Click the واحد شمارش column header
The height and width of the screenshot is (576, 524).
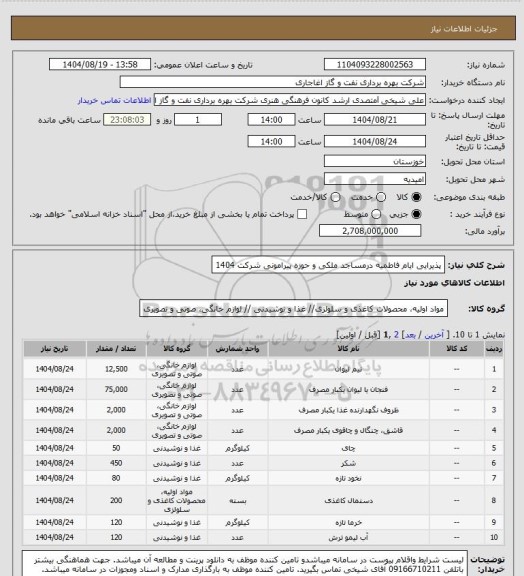click(x=238, y=349)
